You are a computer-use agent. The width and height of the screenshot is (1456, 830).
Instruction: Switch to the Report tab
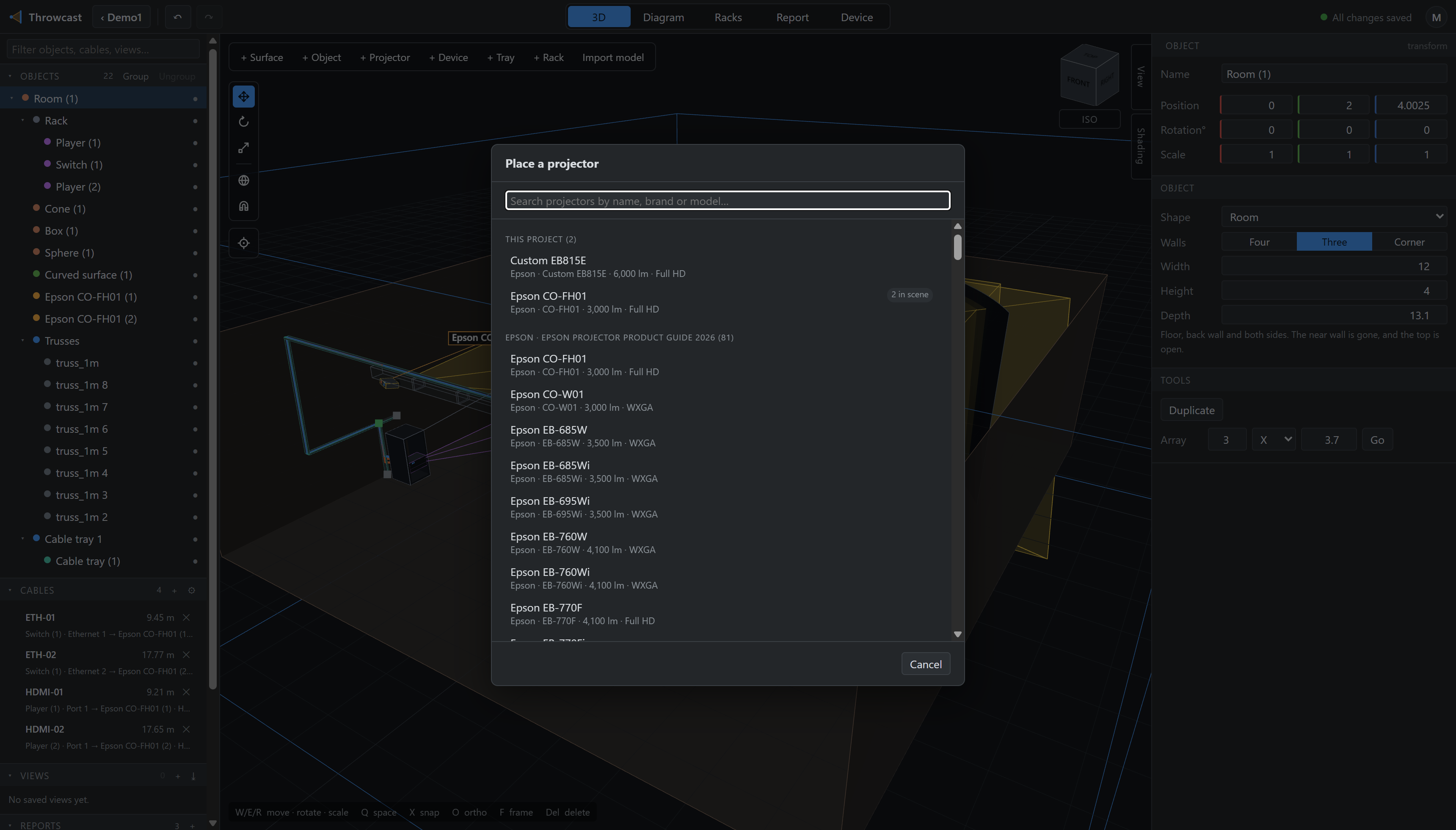792,17
